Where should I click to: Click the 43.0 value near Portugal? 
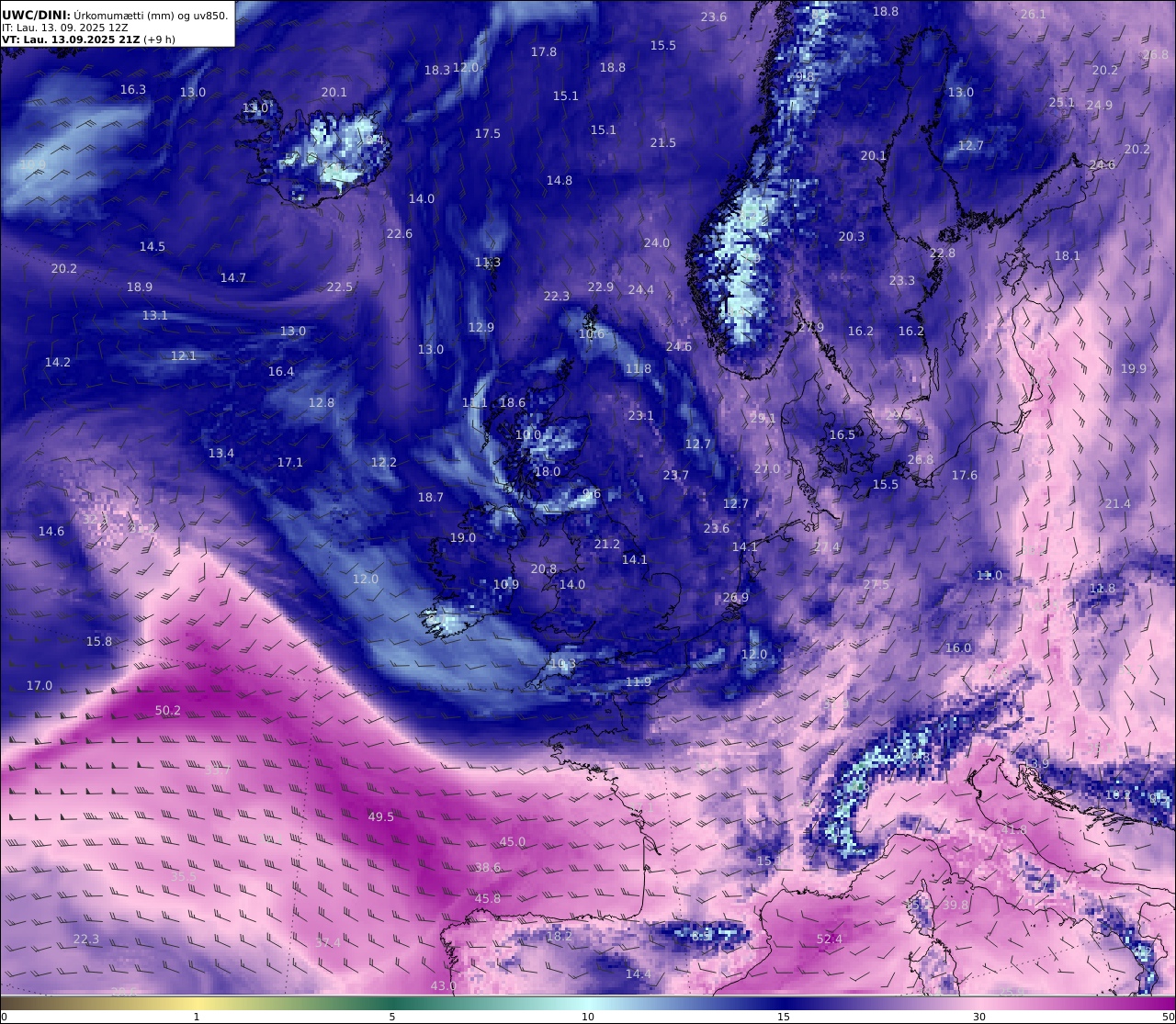tap(443, 985)
